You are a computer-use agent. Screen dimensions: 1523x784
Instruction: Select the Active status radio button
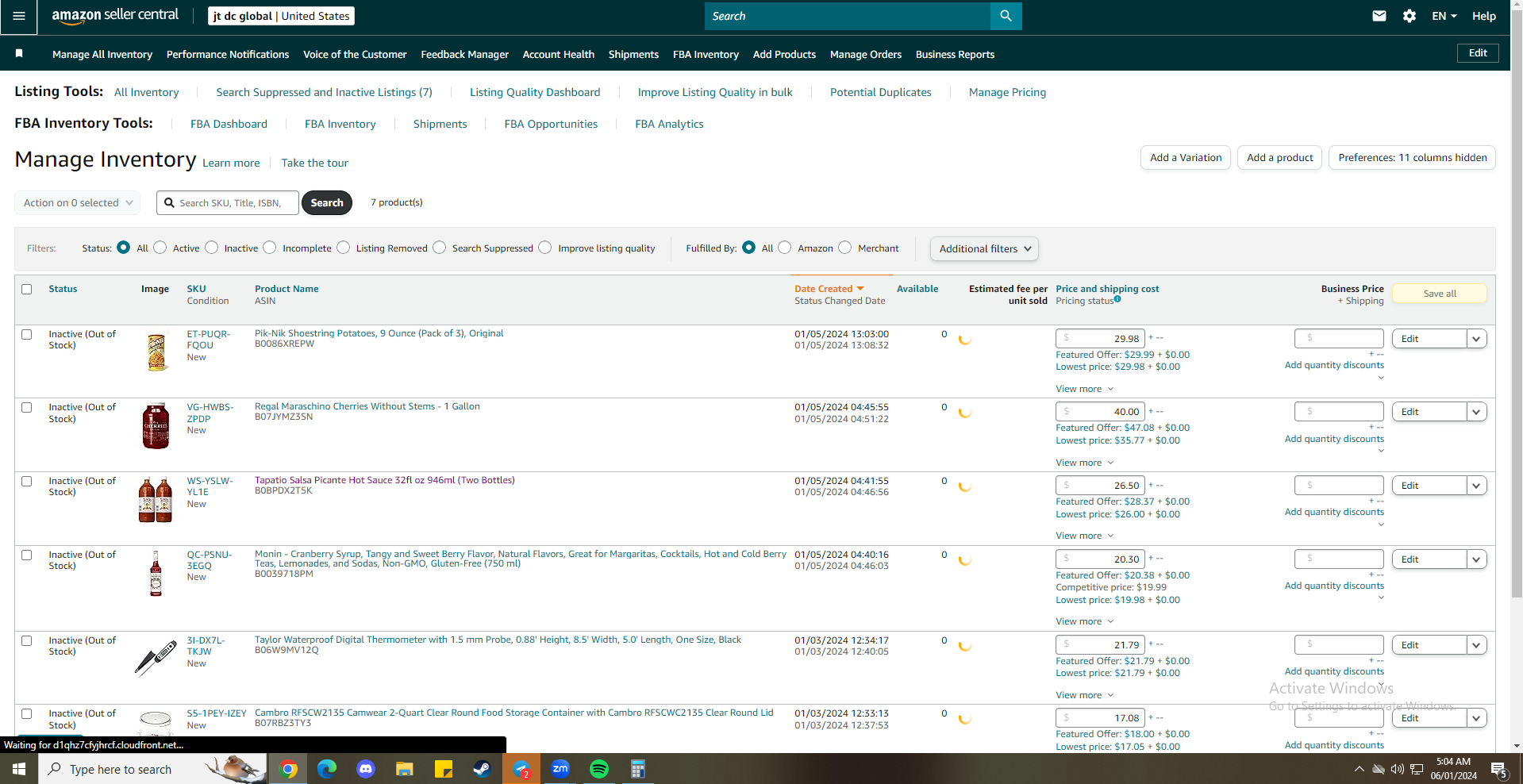pyautogui.click(x=160, y=248)
